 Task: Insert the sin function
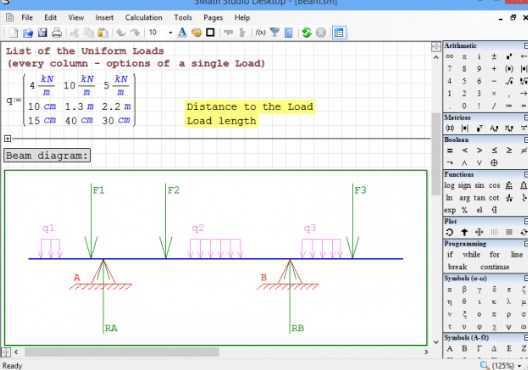pyautogui.click(x=479, y=186)
